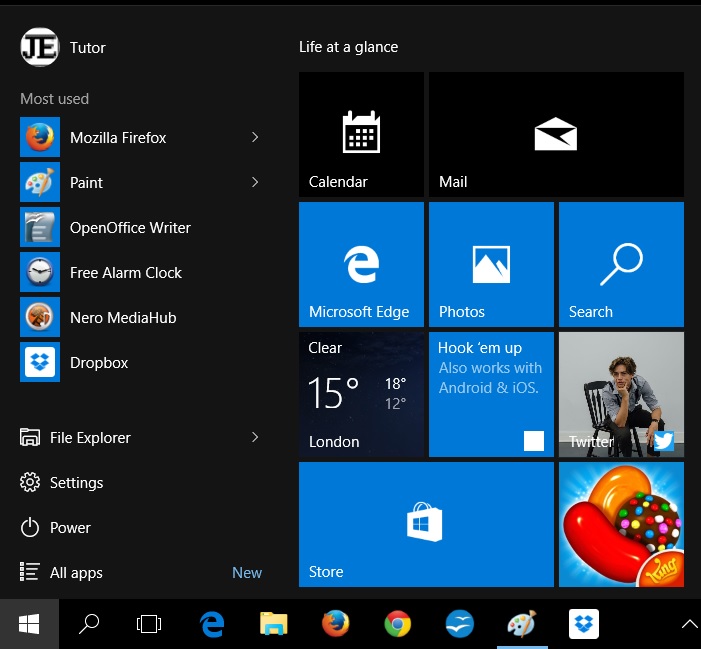The width and height of the screenshot is (701, 649).
Task: Click the OpenOffice Writer label text
Action: point(130,228)
